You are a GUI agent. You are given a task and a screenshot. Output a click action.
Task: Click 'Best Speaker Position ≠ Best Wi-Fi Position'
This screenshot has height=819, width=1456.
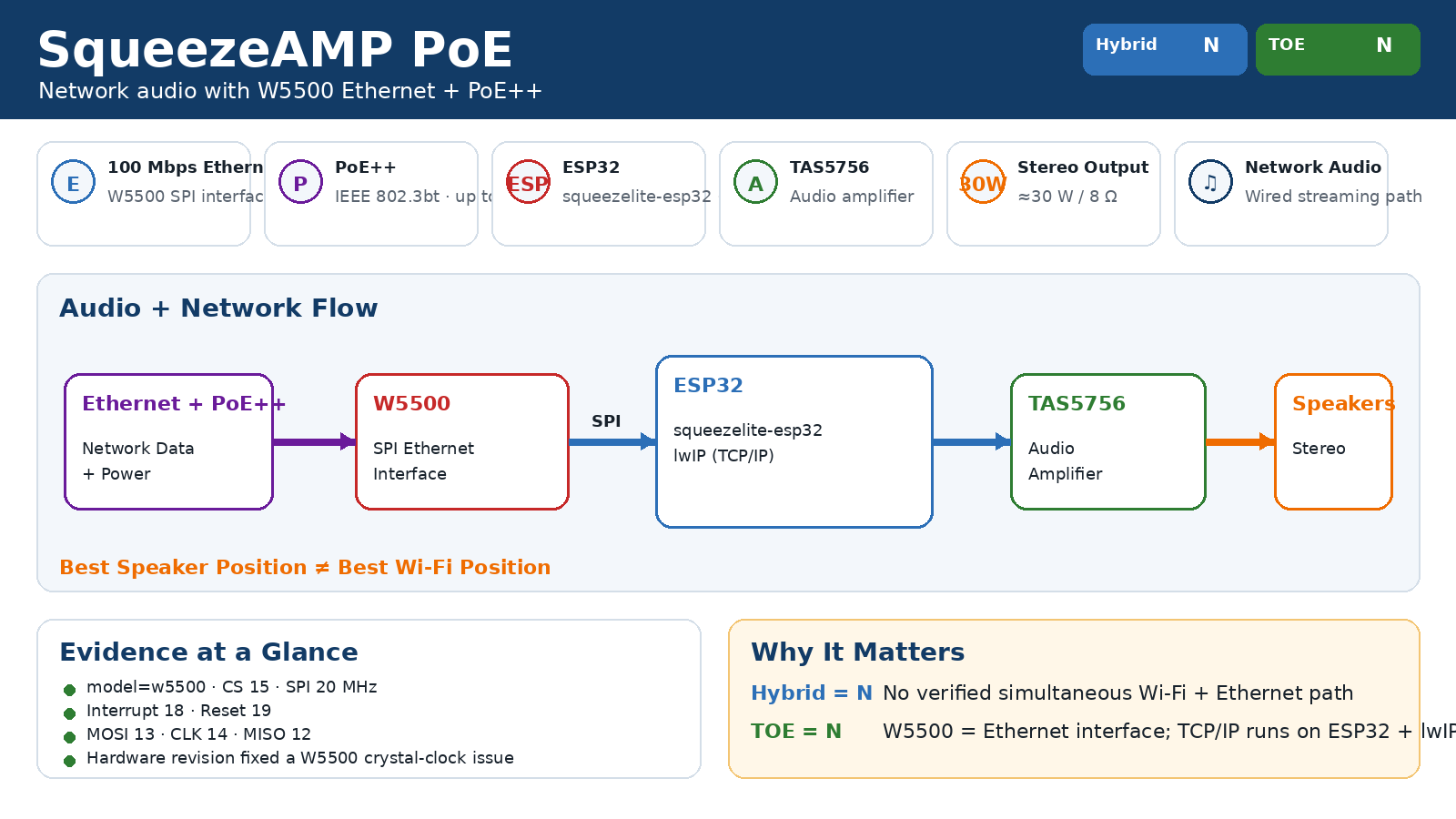click(x=305, y=567)
